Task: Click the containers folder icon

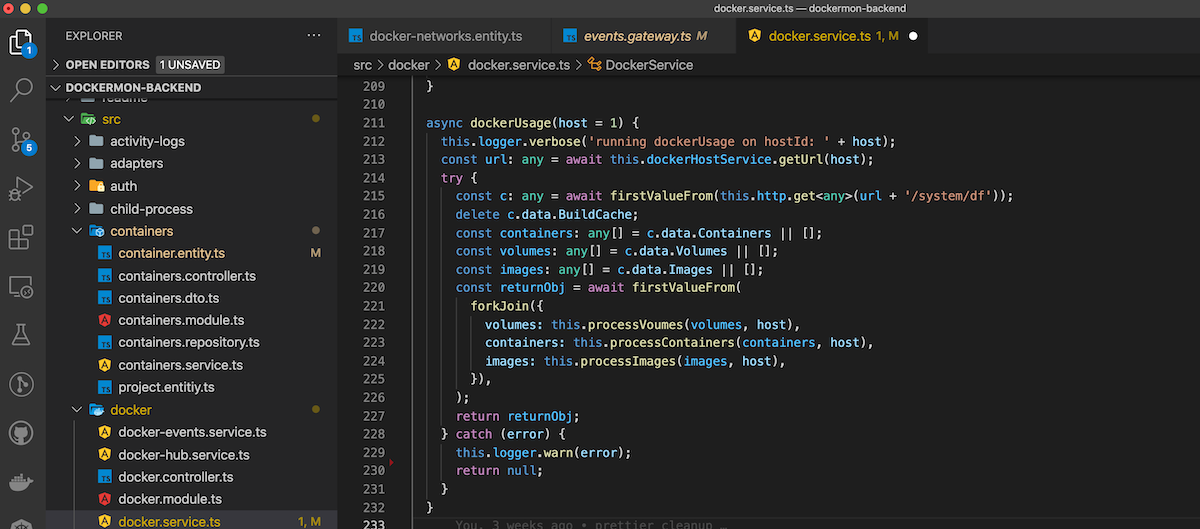Action: point(96,231)
